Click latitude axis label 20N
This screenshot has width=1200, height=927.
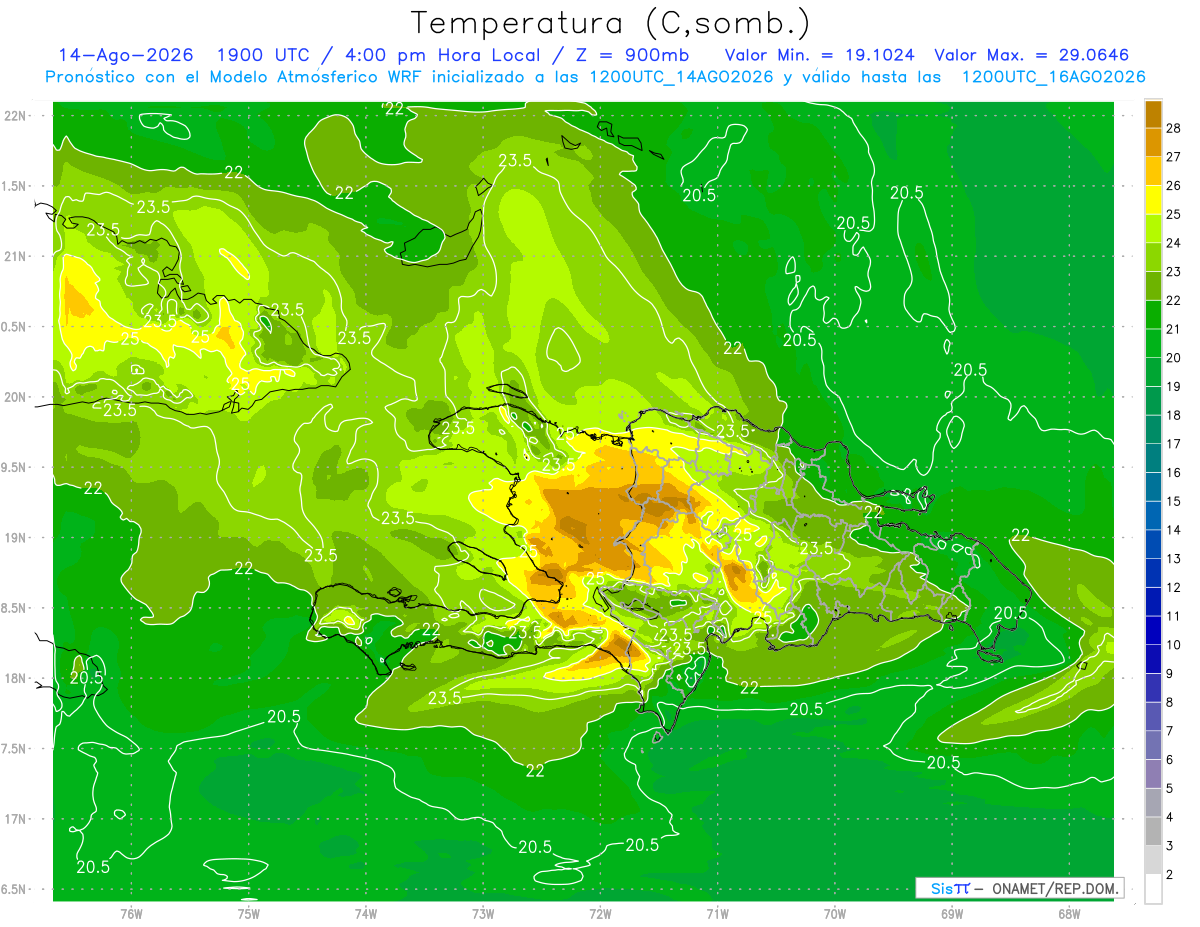pyautogui.click(x=16, y=397)
